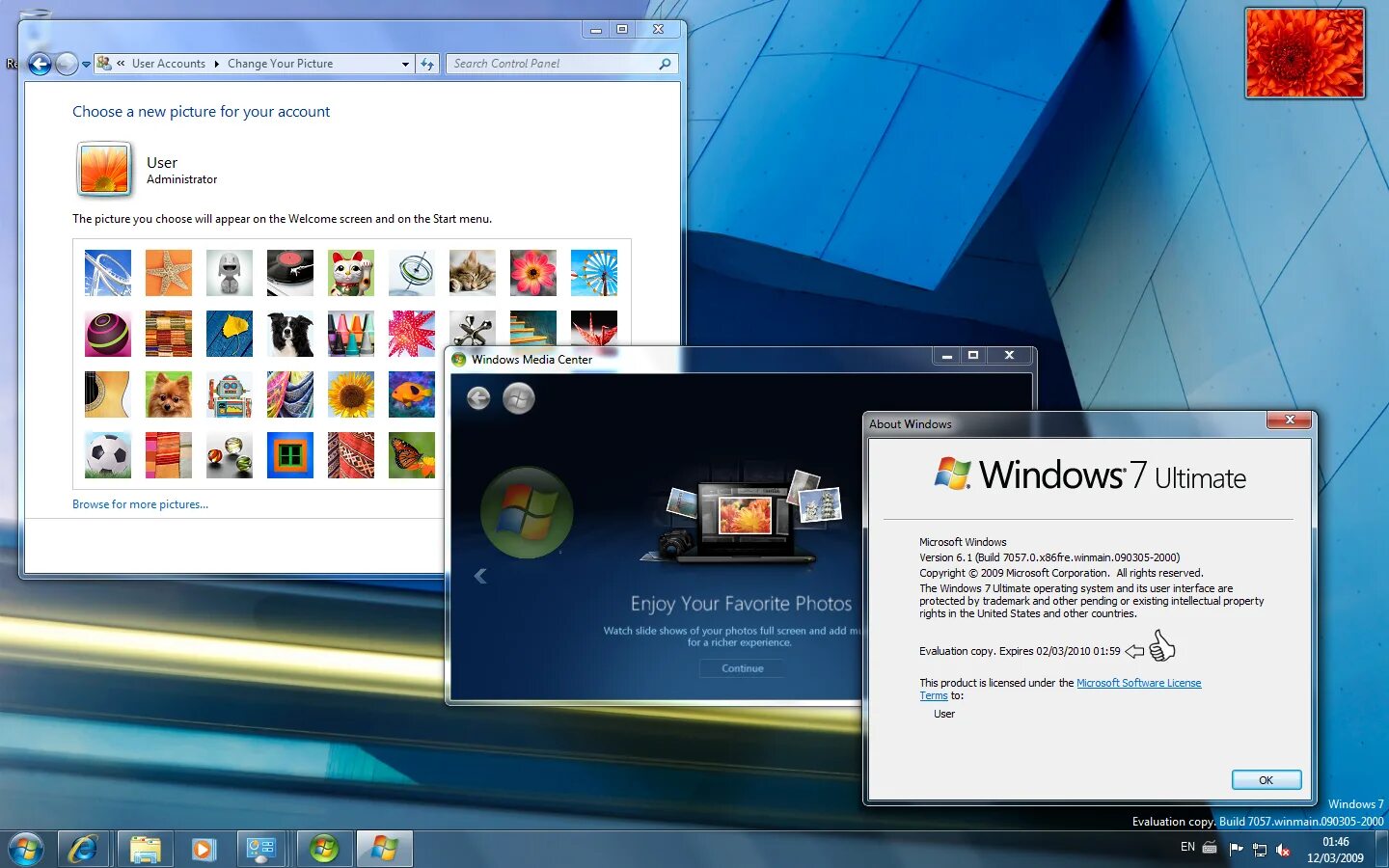Expand the breadcrumb arrow after User Accounts
Screen dimensions: 1389x868
[x=216, y=64]
